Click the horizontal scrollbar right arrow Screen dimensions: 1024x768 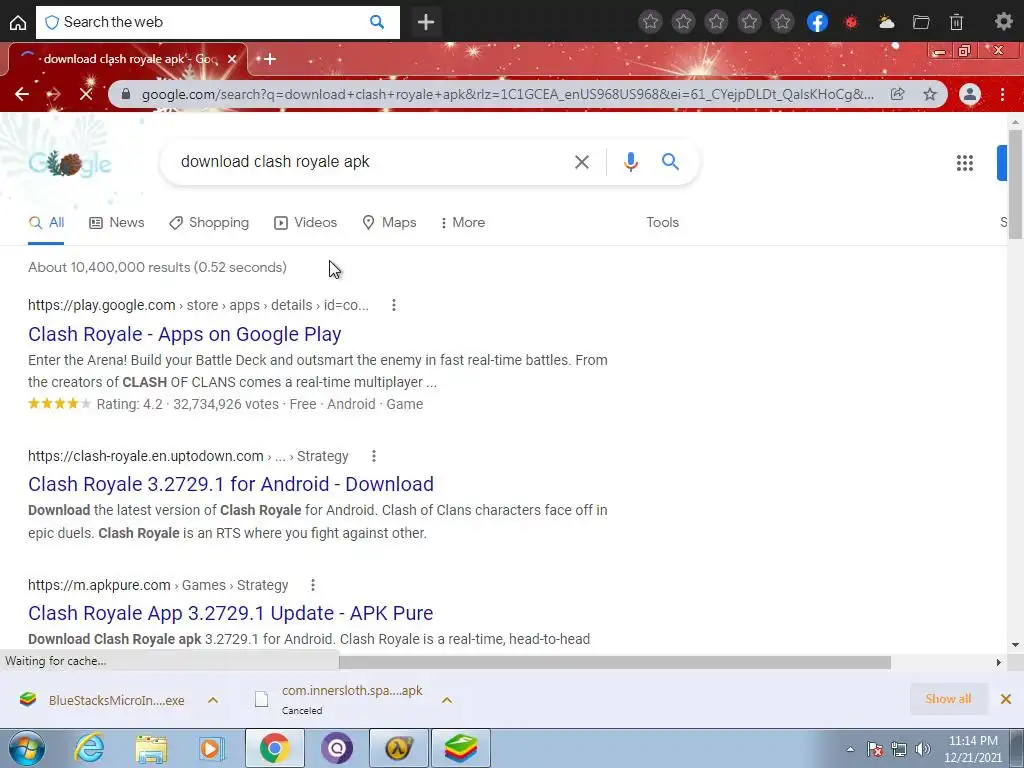pos(999,662)
